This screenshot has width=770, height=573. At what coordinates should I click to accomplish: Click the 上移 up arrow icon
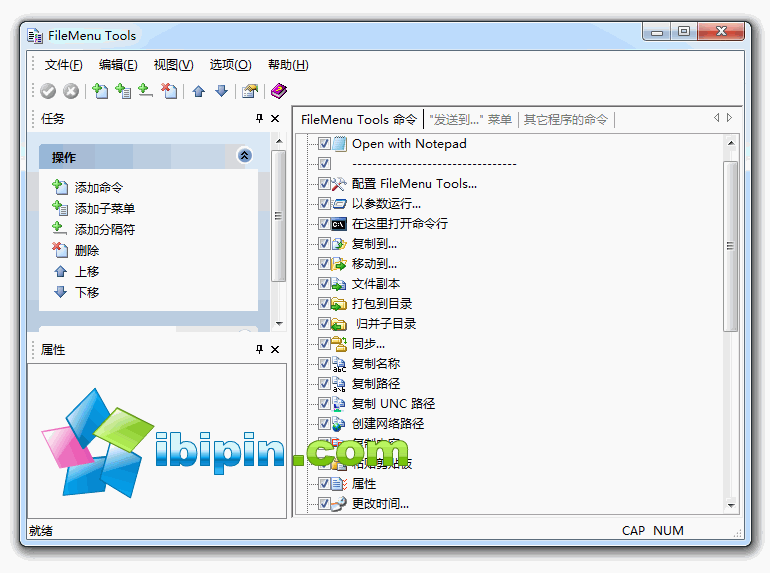tap(60, 272)
